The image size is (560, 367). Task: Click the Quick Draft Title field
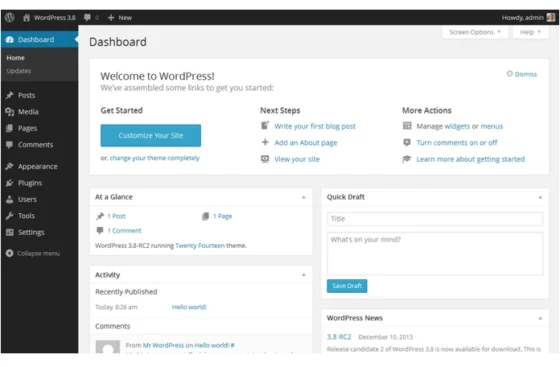pyautogui.click(x=435, y=219)
